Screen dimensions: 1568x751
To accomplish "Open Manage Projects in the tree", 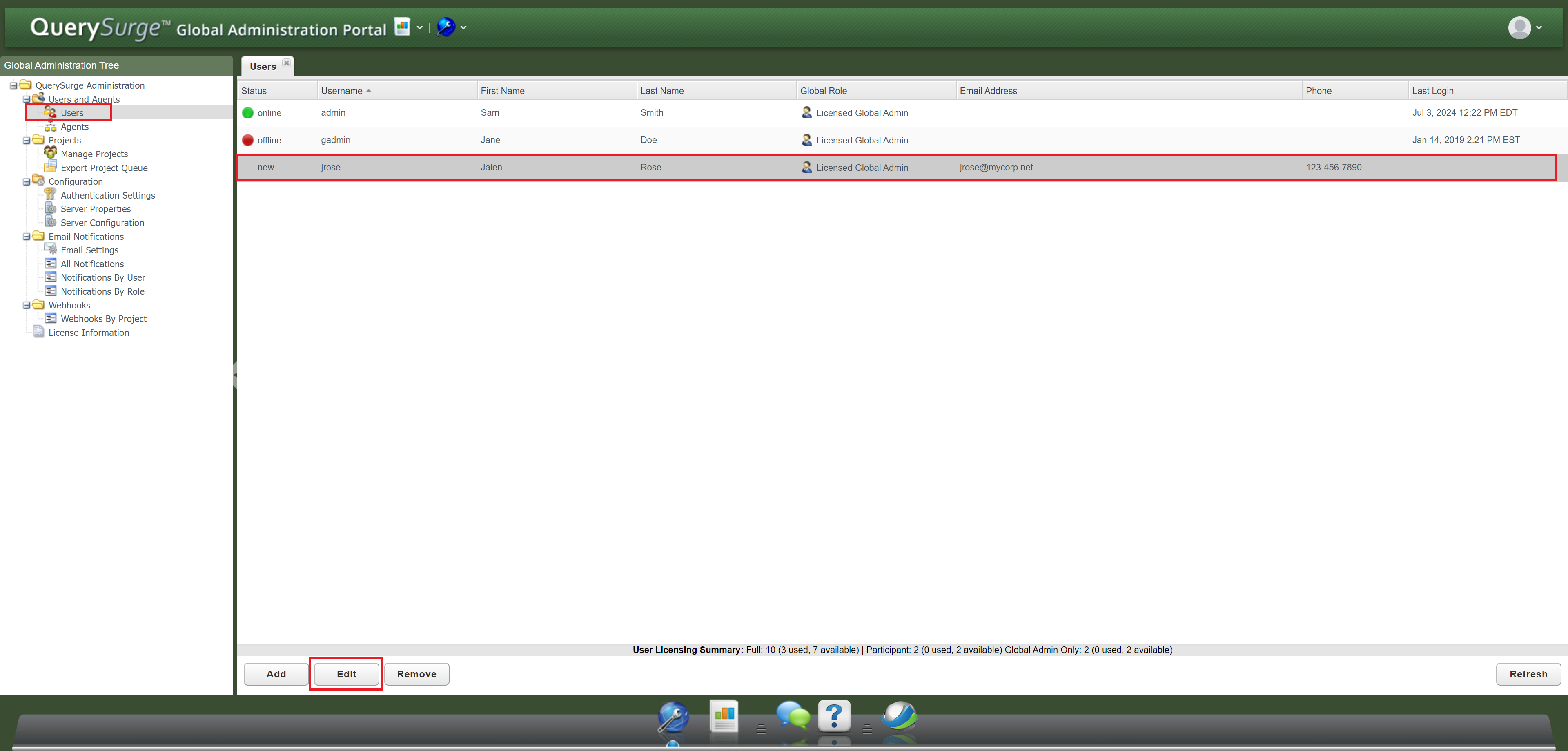I will tap(94, 154).
